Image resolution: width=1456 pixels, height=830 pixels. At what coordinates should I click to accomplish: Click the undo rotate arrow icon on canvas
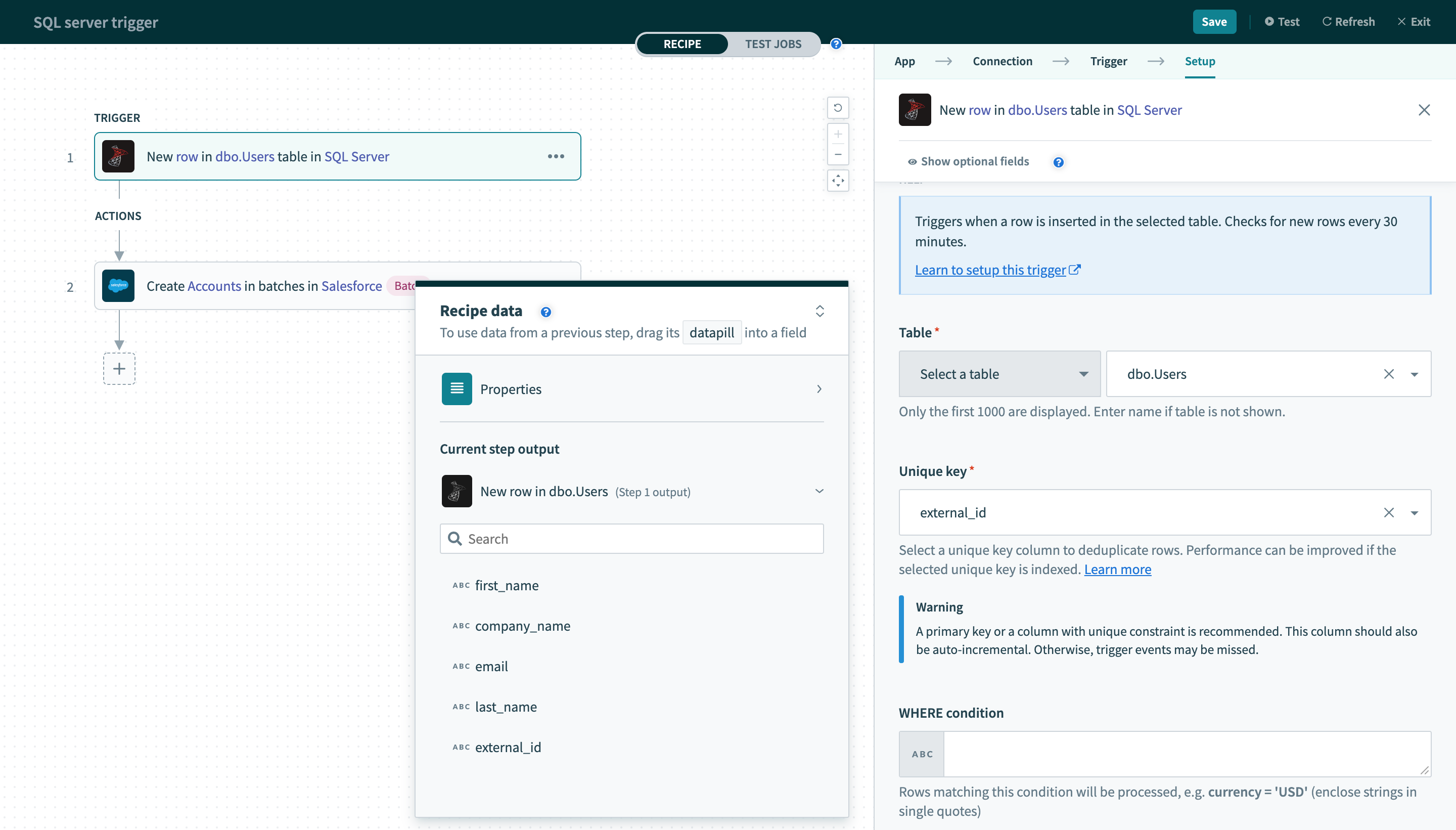point(837,108)
